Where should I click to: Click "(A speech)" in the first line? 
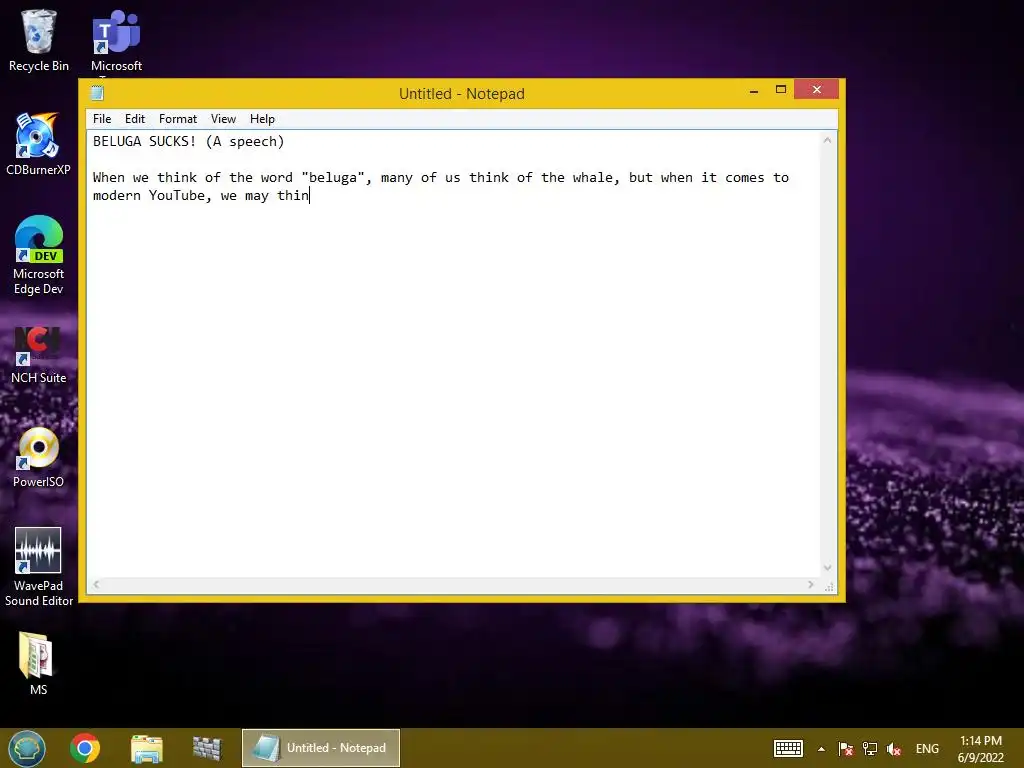(x=245, y=142)
